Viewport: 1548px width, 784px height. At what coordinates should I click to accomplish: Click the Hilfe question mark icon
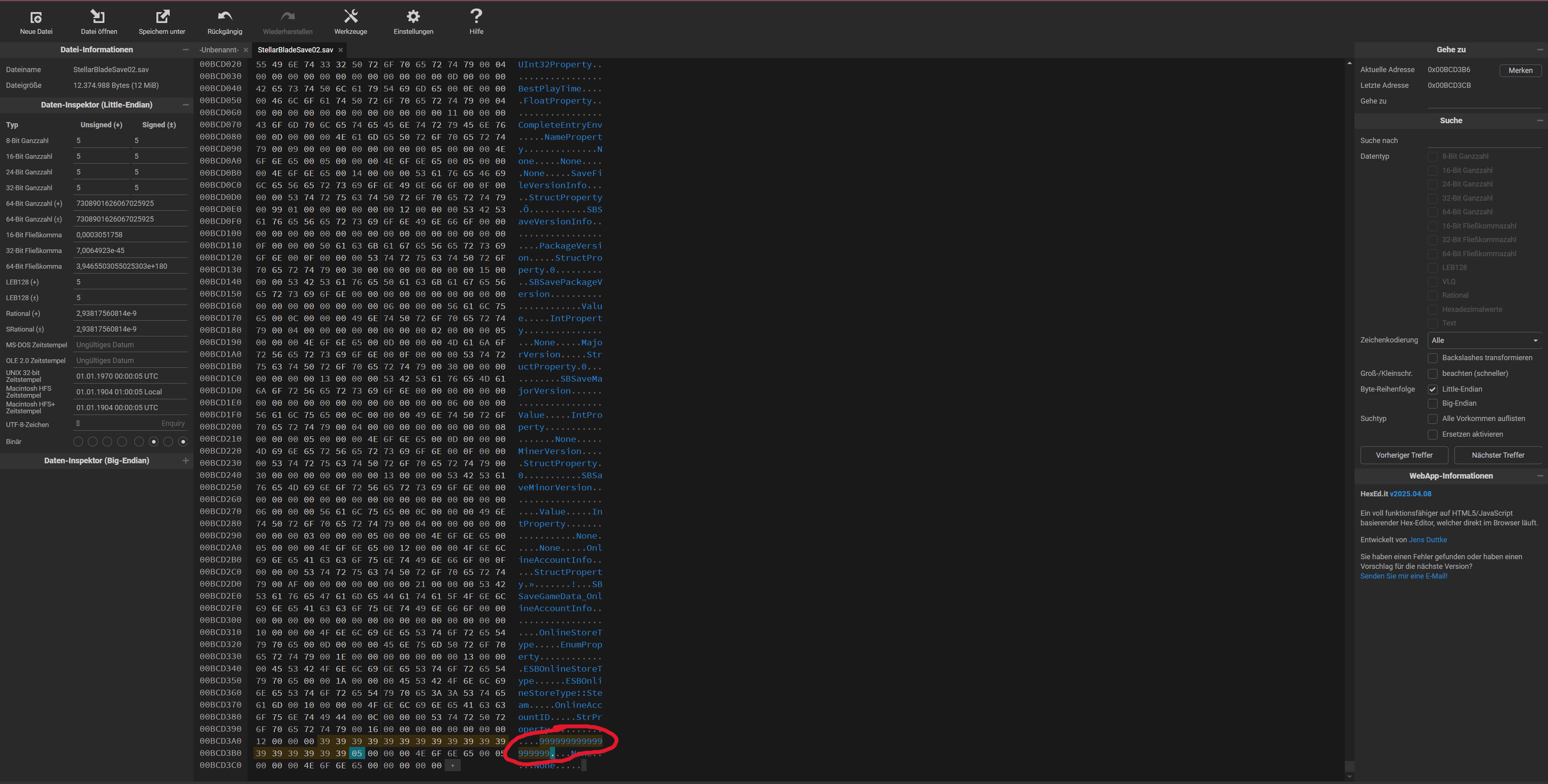tap(476, 16)
